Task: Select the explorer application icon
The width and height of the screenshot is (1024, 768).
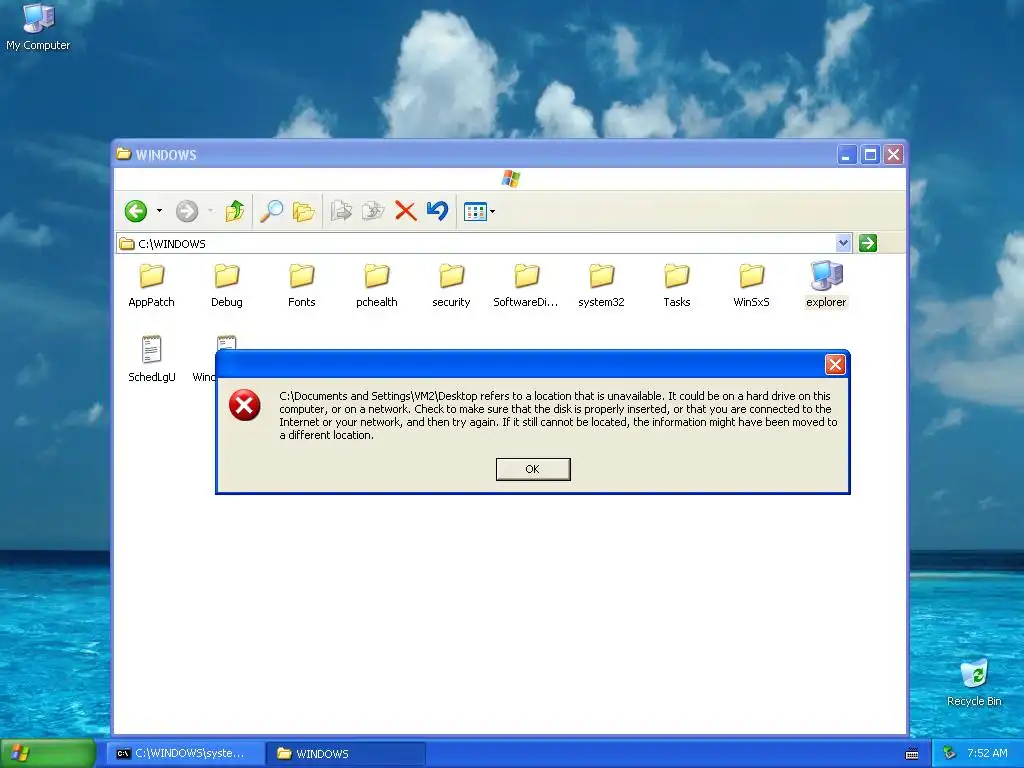Action: pyautogui.click(x=826, y=285)
